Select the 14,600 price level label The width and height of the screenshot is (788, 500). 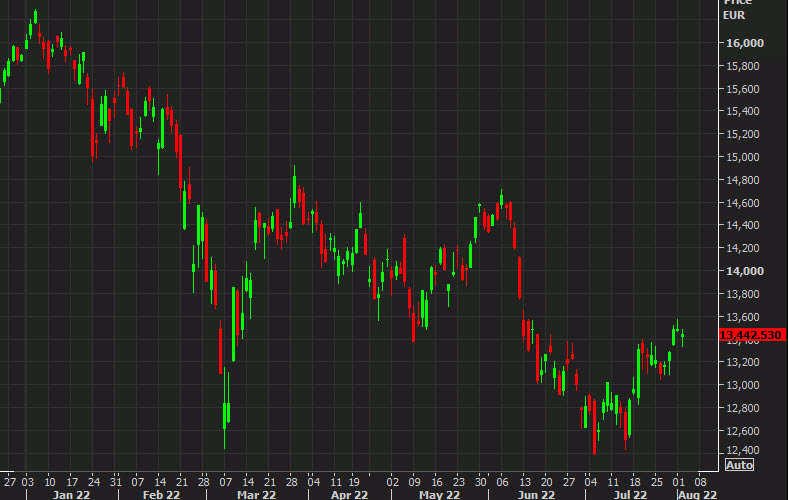click(x=743, y=203)
